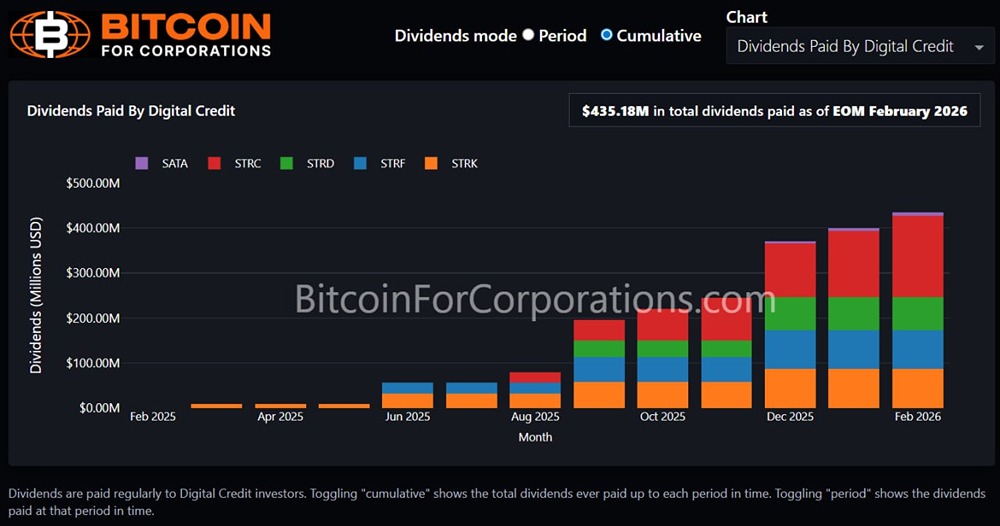Select the Period dividends mode

click(527, 35)
